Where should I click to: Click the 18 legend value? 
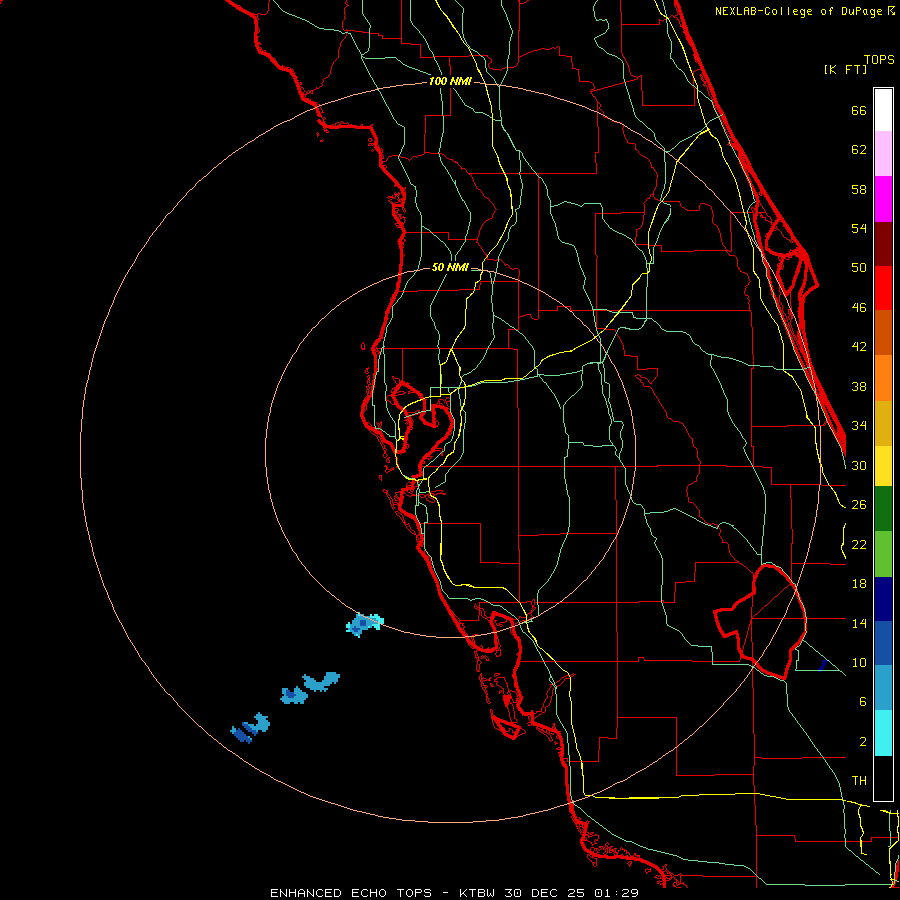(859, 584)
